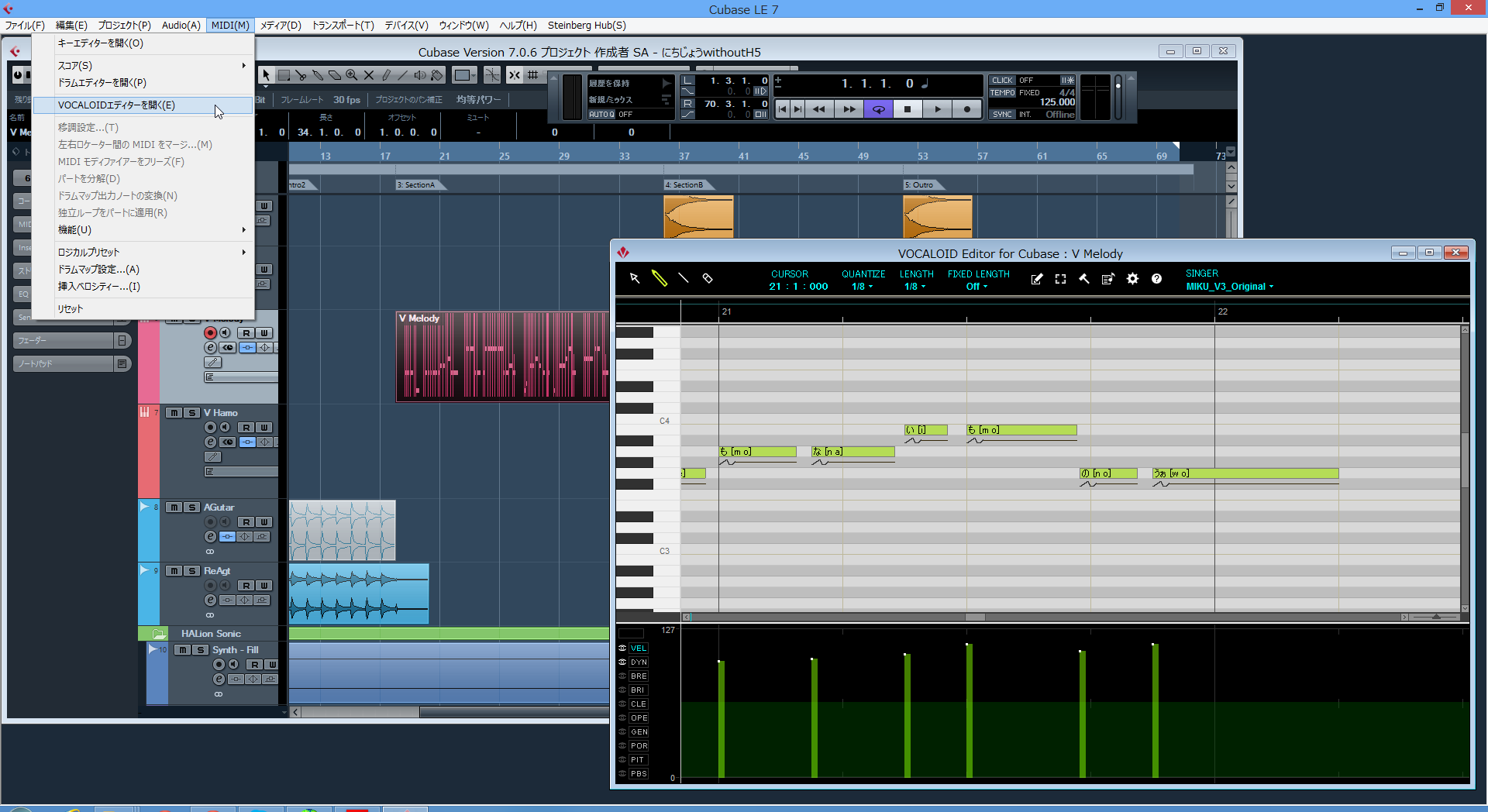Click the Record button in transport panel

click(x=967, y=109)
